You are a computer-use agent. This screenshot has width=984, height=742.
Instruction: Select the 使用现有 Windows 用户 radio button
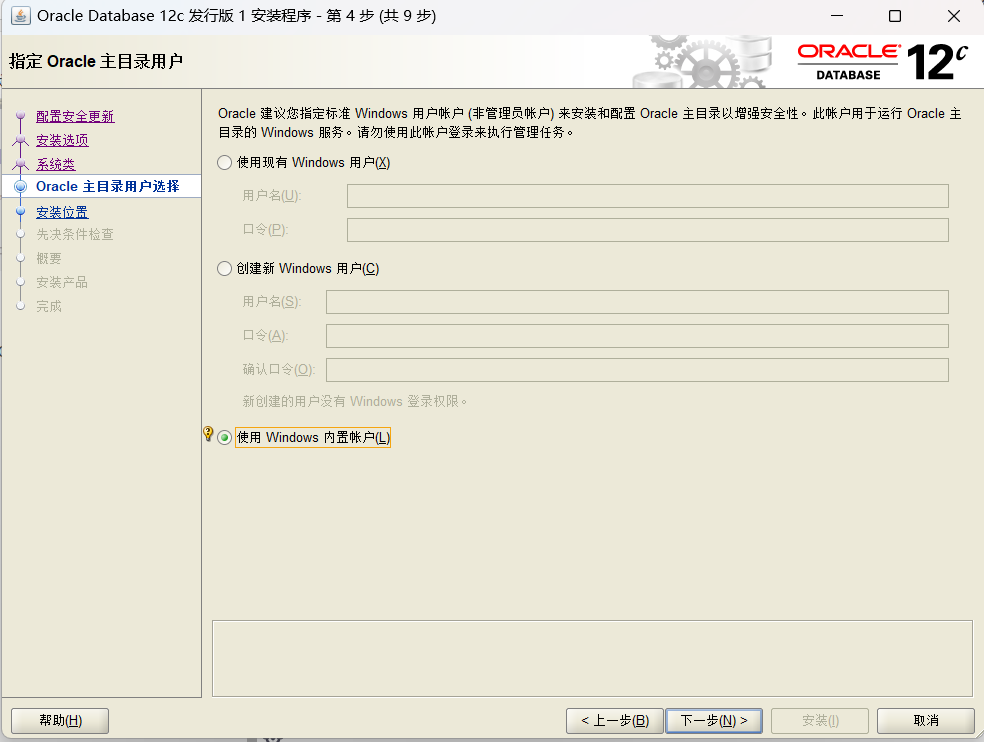click(x=225, y=163)
